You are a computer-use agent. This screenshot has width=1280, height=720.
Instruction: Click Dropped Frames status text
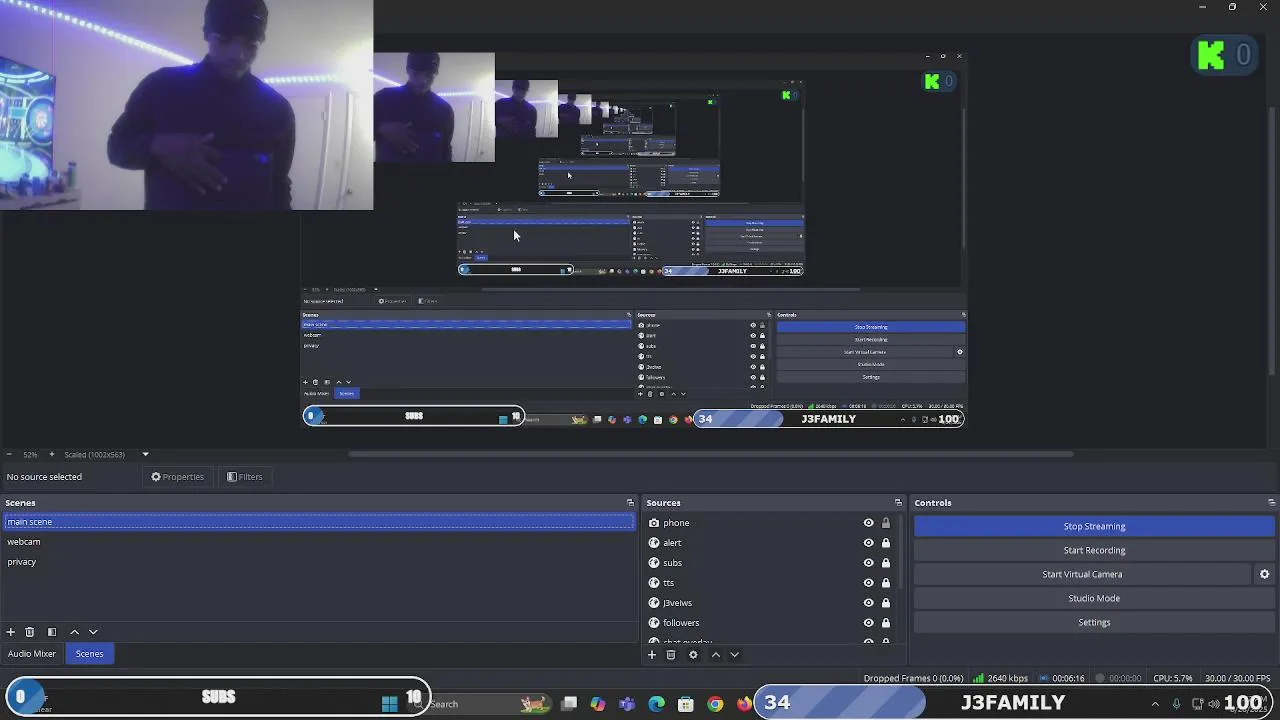(913, 678)
